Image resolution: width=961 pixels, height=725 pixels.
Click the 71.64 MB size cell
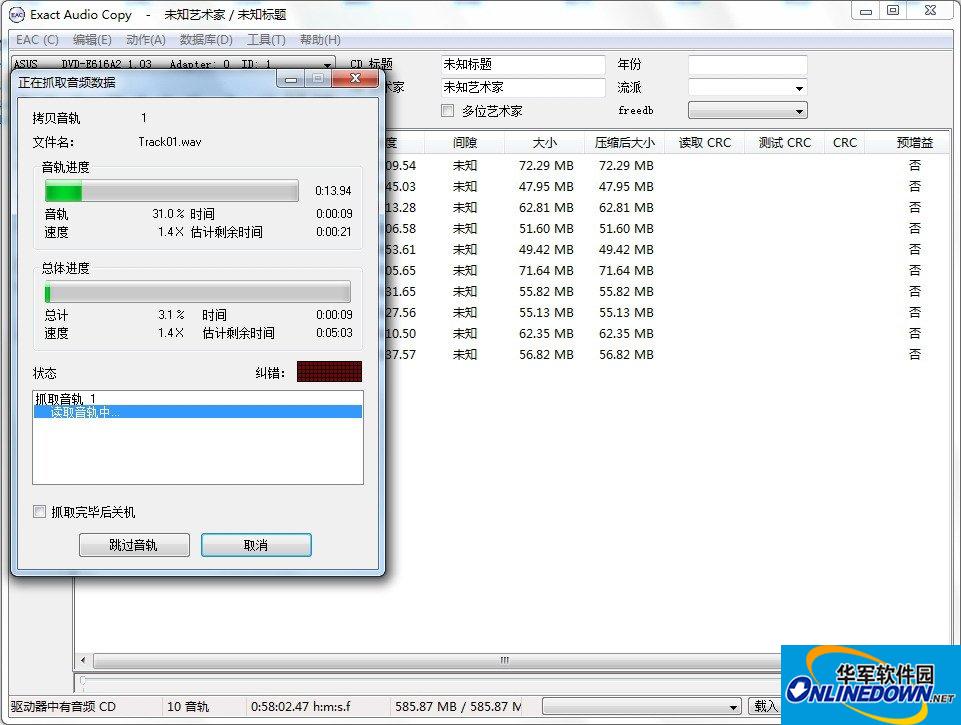546,270
